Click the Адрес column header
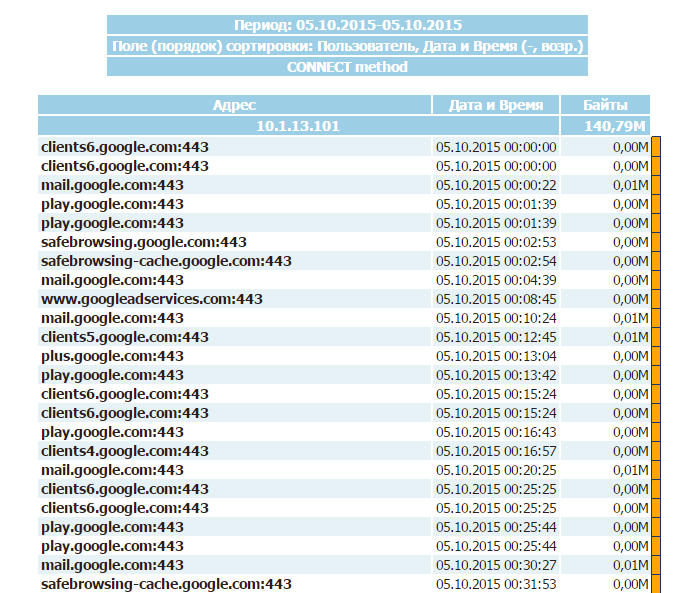This screenshot has width=684, height=593. point(234,105)
